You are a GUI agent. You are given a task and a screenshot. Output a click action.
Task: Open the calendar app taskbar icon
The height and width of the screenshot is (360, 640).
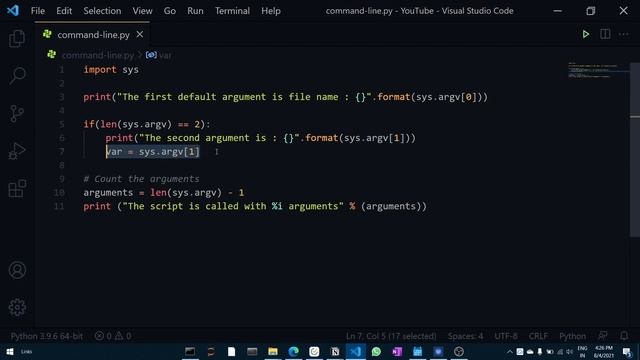click(417, 351)
